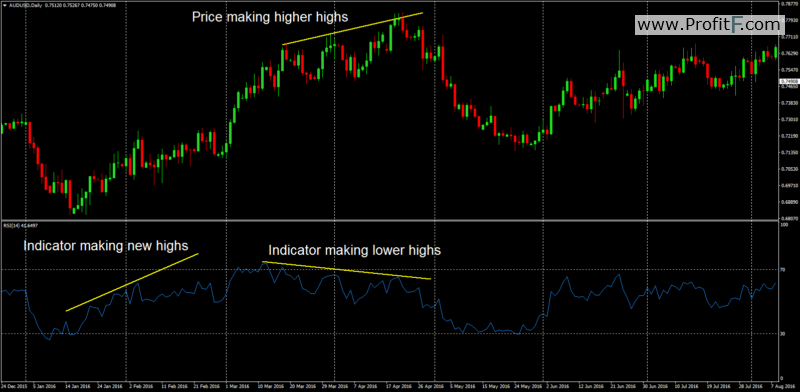Click the triangle beside AUDUSD,Daily title
Image resolution: width=800 pixels, height=392 pixels.
tap(4, 5)
